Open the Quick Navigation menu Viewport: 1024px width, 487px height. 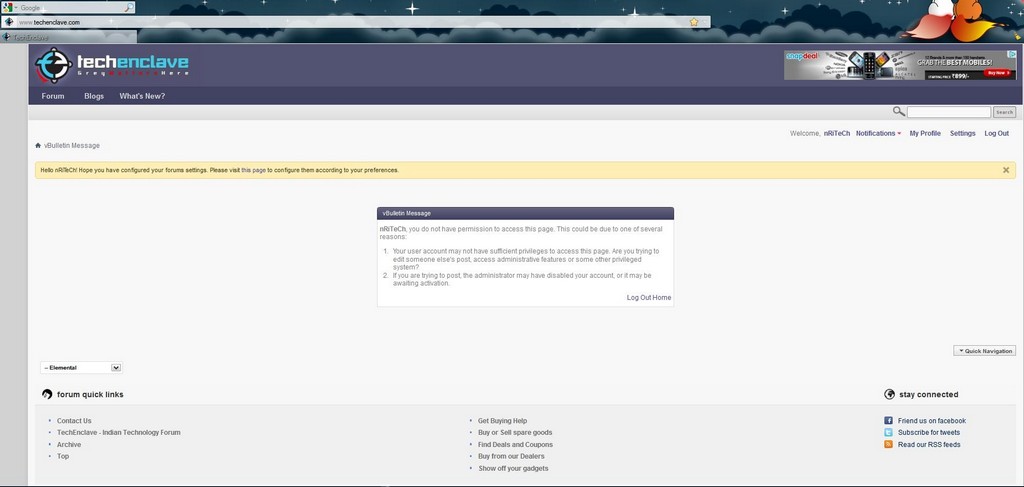tap(984, 351)
